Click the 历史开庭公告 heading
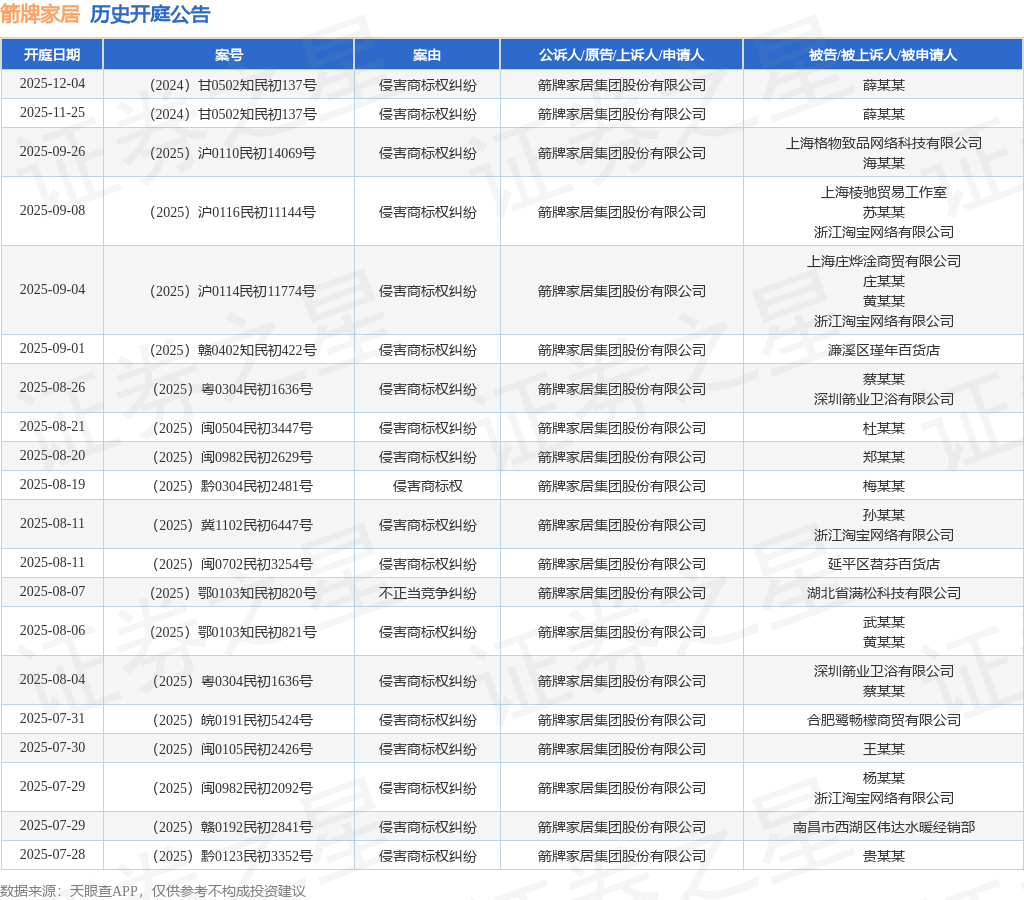This screenshot has width=1024, height=900. [x=150, y=14]
